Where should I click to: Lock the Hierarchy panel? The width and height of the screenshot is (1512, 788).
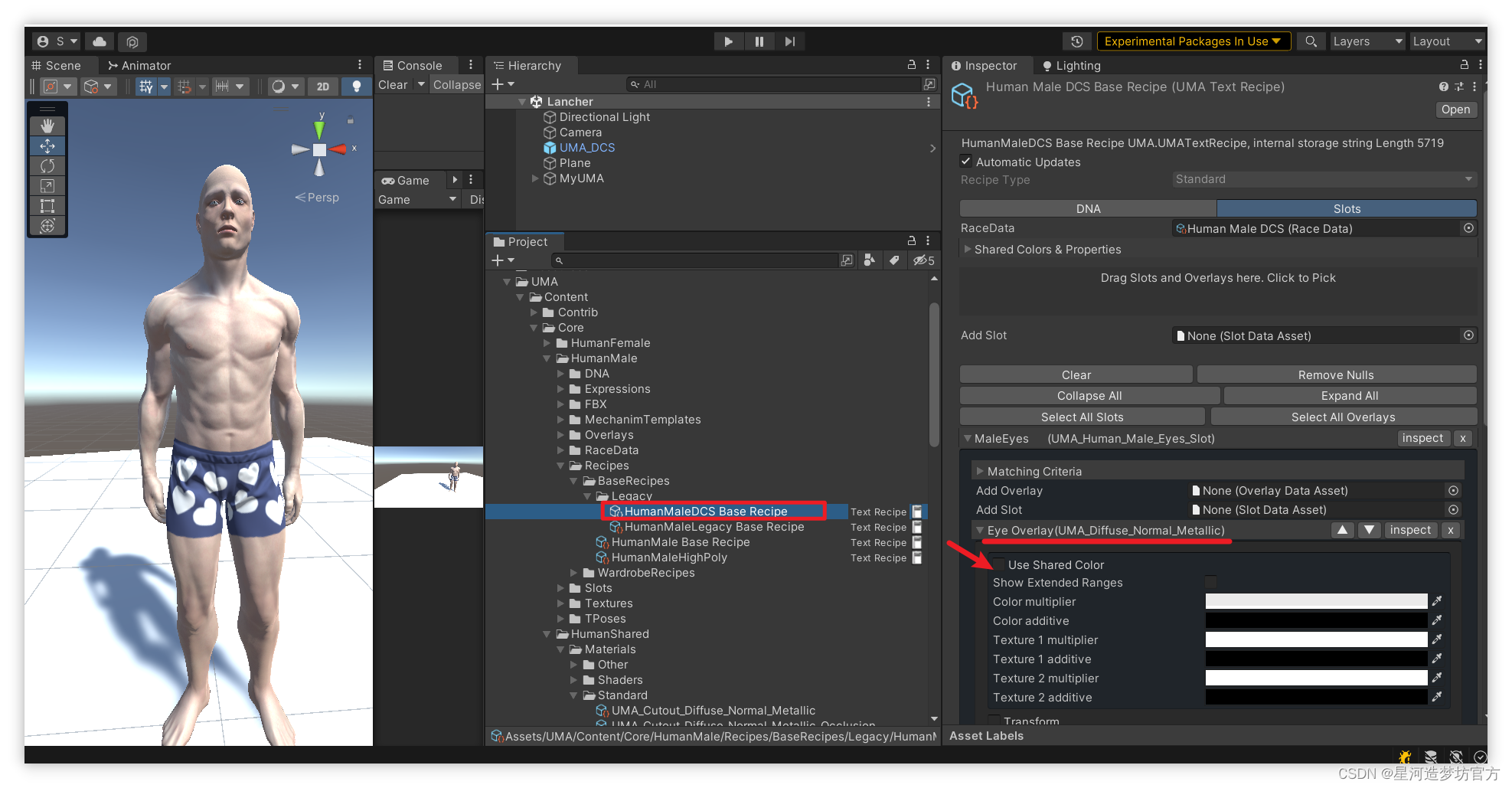tap(911, 65)
